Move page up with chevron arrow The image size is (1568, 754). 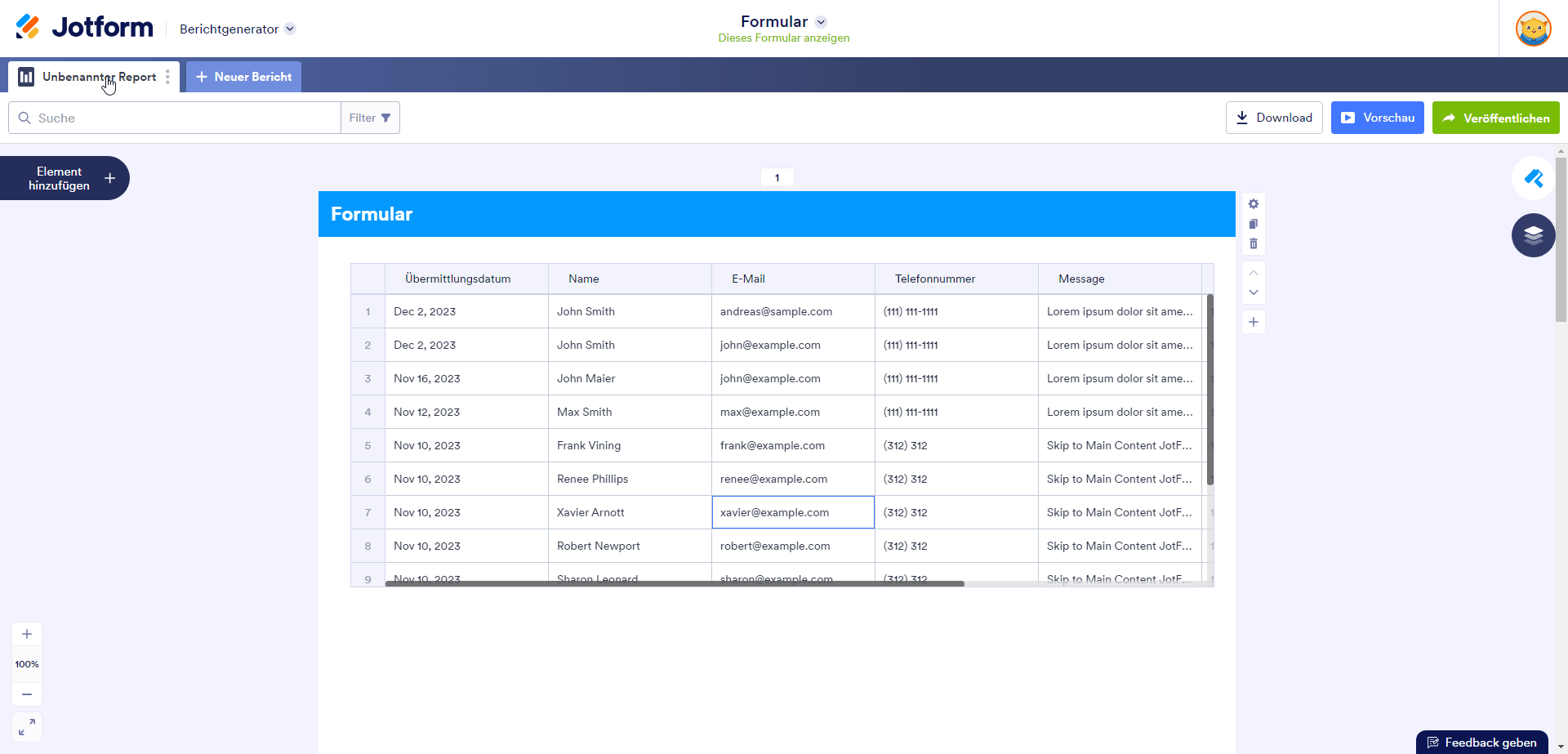coord(1254,273)
